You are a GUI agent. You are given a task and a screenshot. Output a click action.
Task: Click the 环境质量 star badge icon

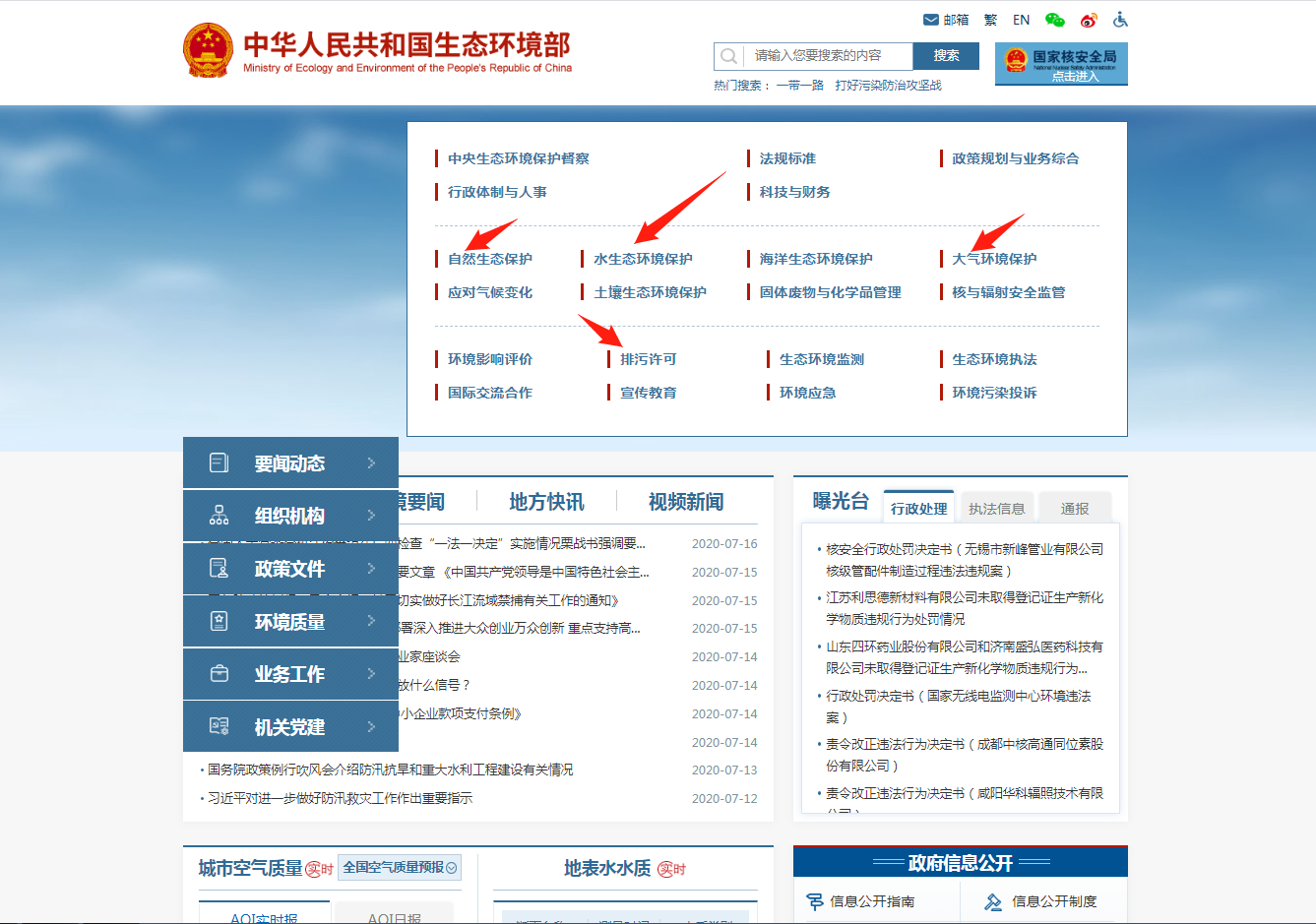[x=219, y=621]
